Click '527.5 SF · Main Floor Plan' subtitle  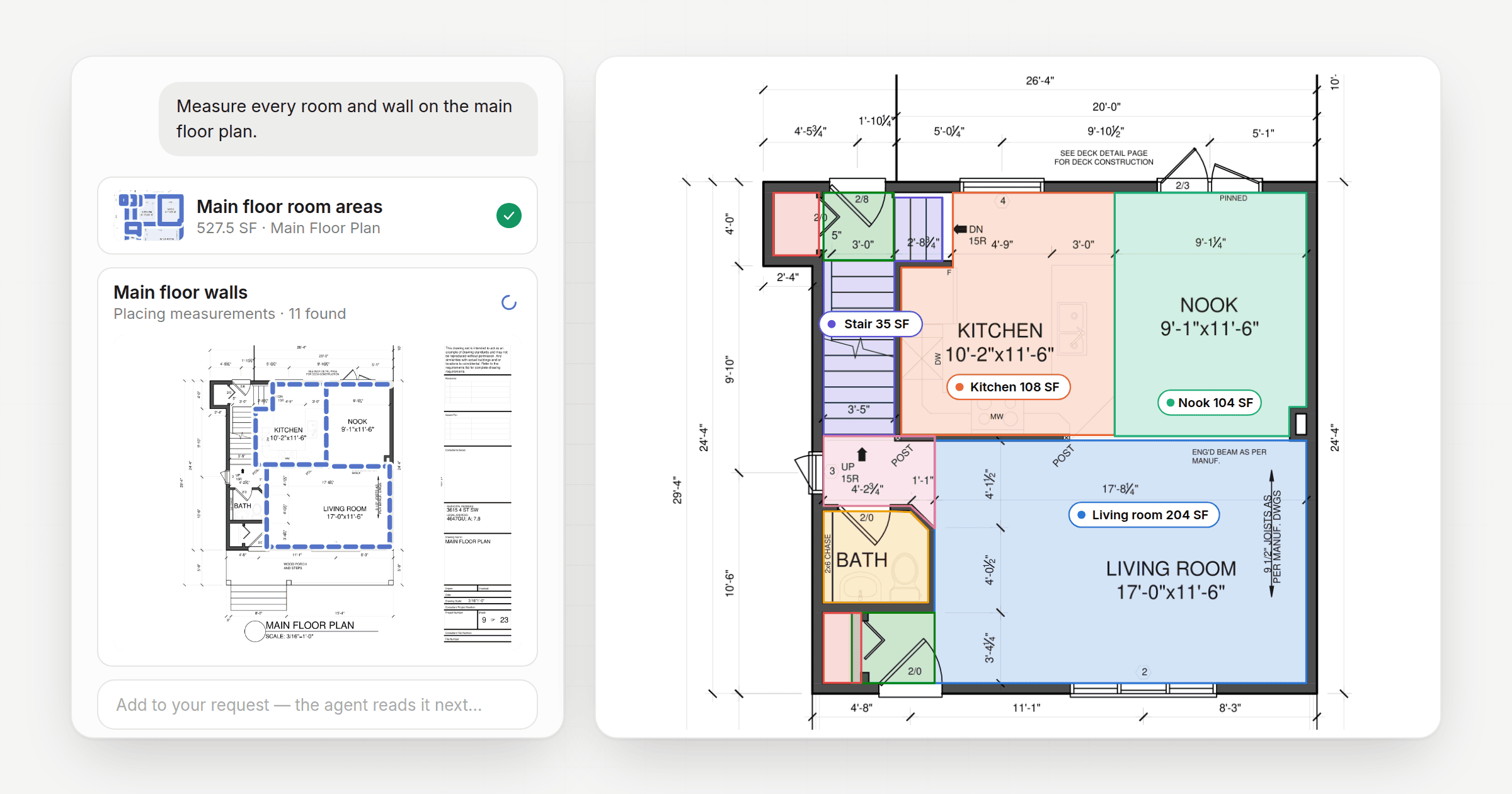coord(288,228)
